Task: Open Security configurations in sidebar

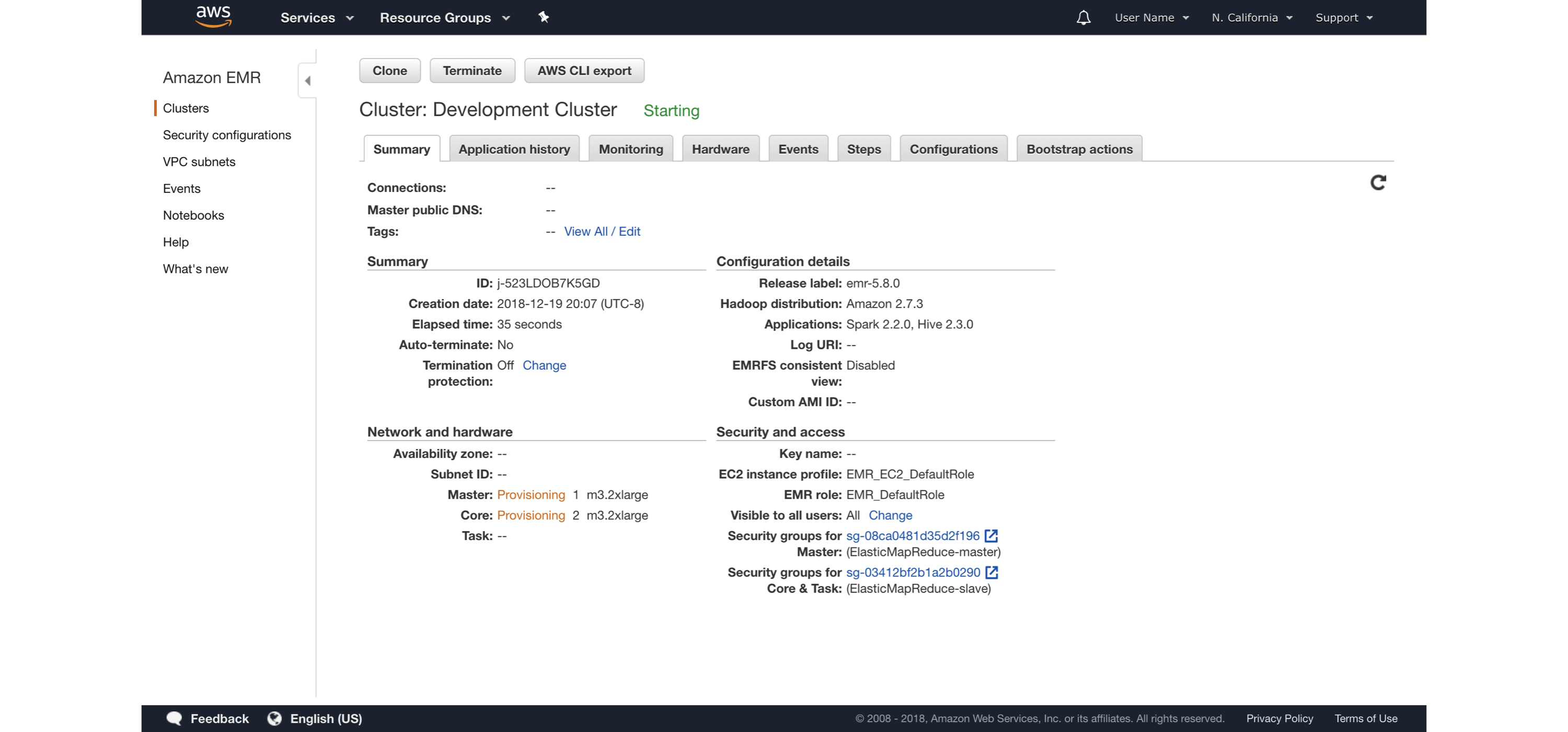Action: 227,135
